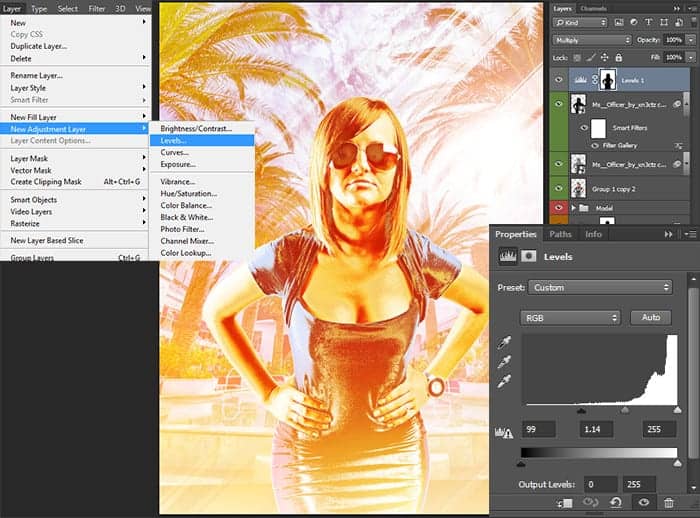Toggle adjustment layer visibility in Properties panel
This screenshot has width=700, height=518.
644,503
